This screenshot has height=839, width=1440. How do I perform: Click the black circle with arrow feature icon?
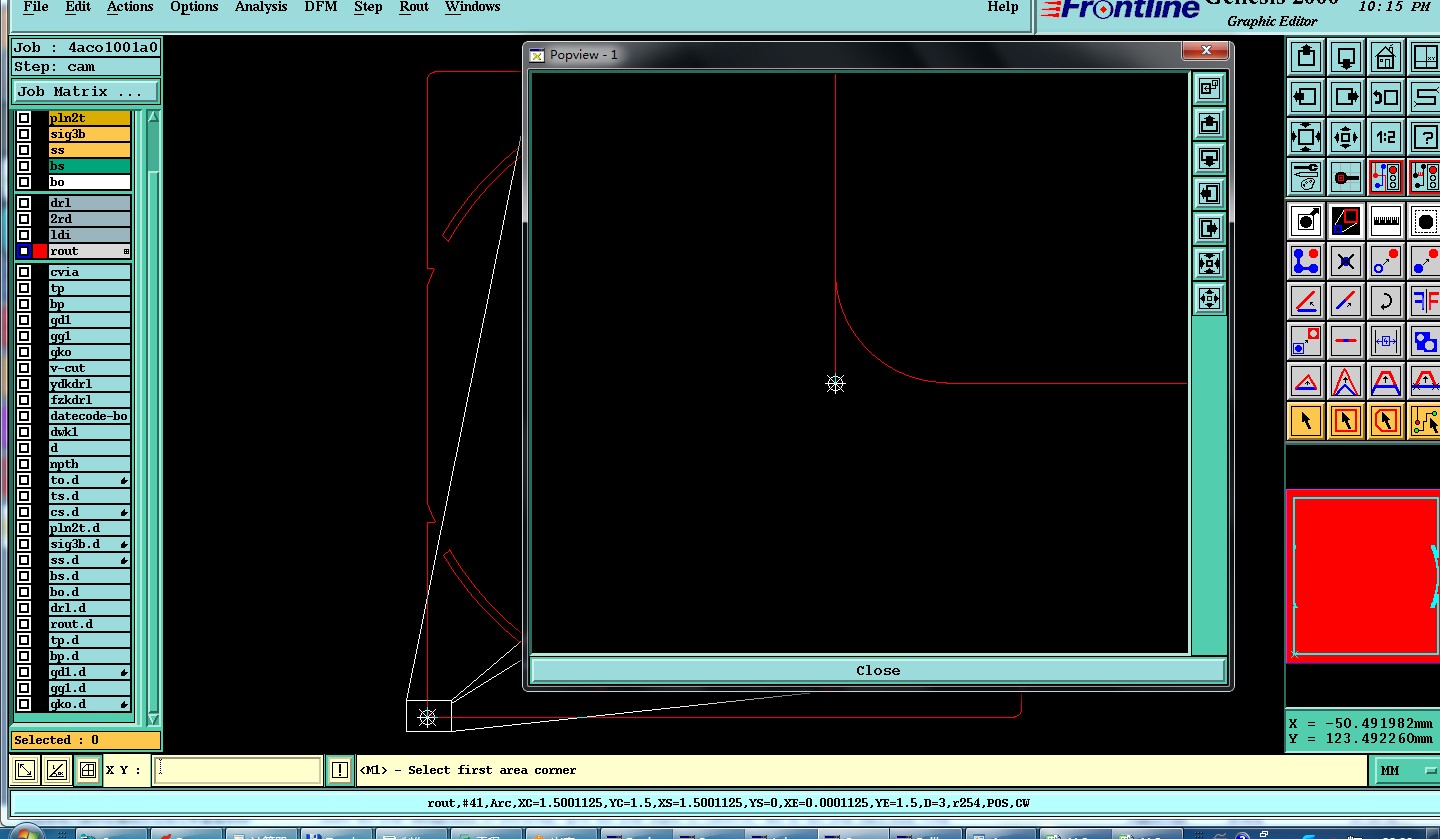(x=1306, y=221)
